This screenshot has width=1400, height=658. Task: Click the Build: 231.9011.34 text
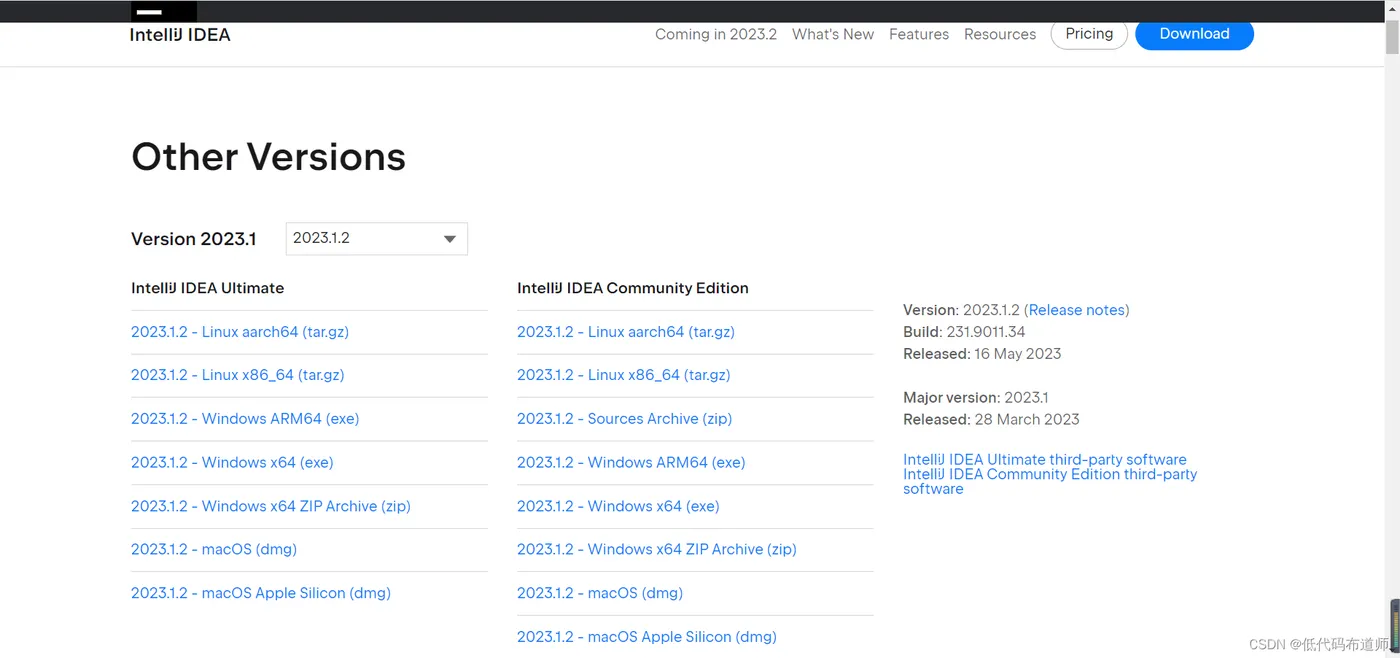[x=964, y=332]
